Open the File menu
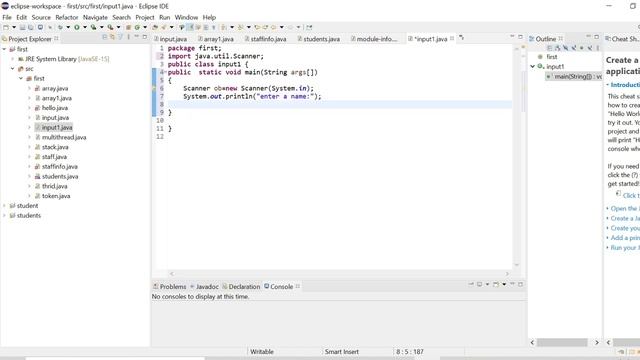 pos(7,17)
